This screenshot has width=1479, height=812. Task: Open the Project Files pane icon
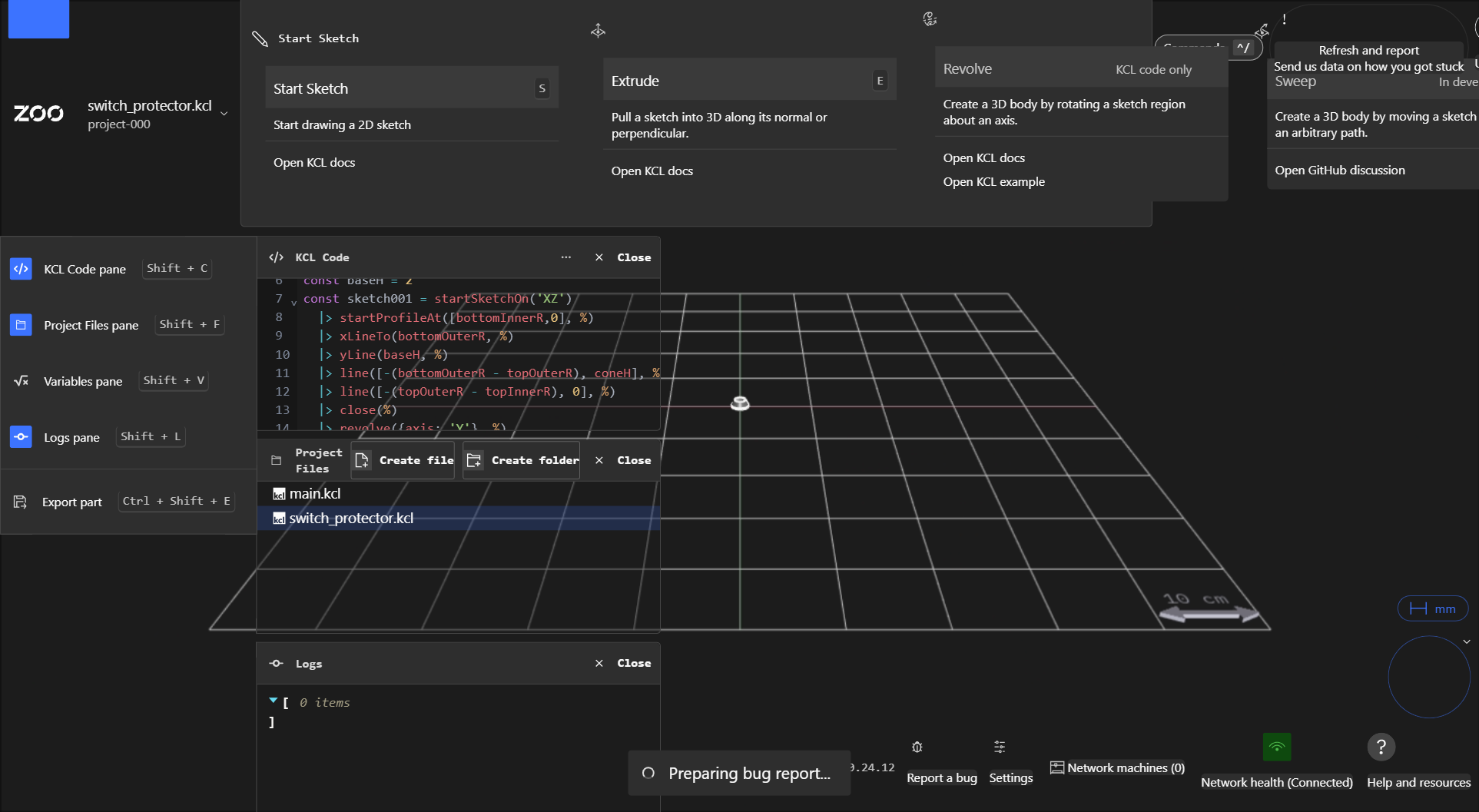click(x=21, y=325)
